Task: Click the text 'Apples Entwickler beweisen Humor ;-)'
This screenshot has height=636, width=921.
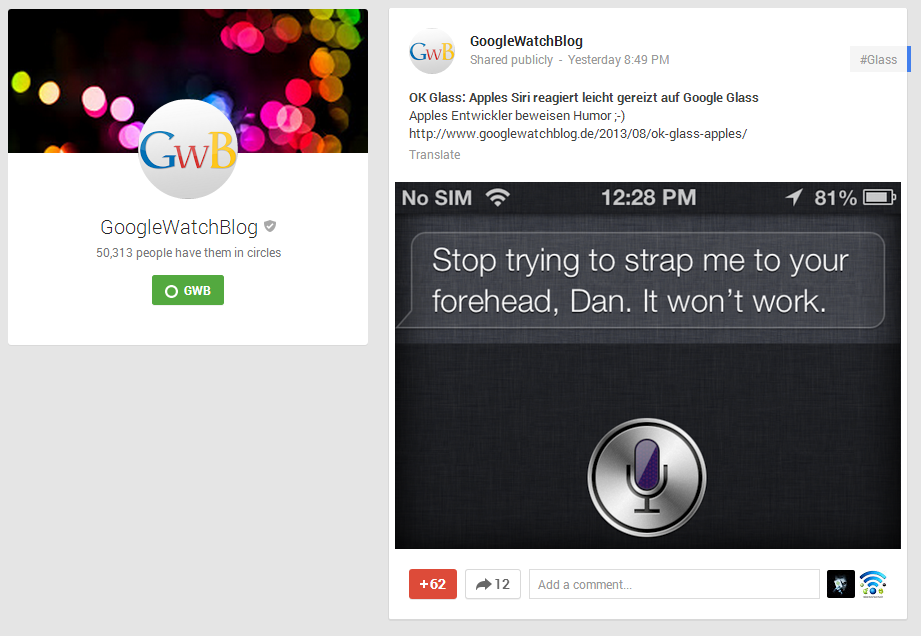Action: (517, 116)
